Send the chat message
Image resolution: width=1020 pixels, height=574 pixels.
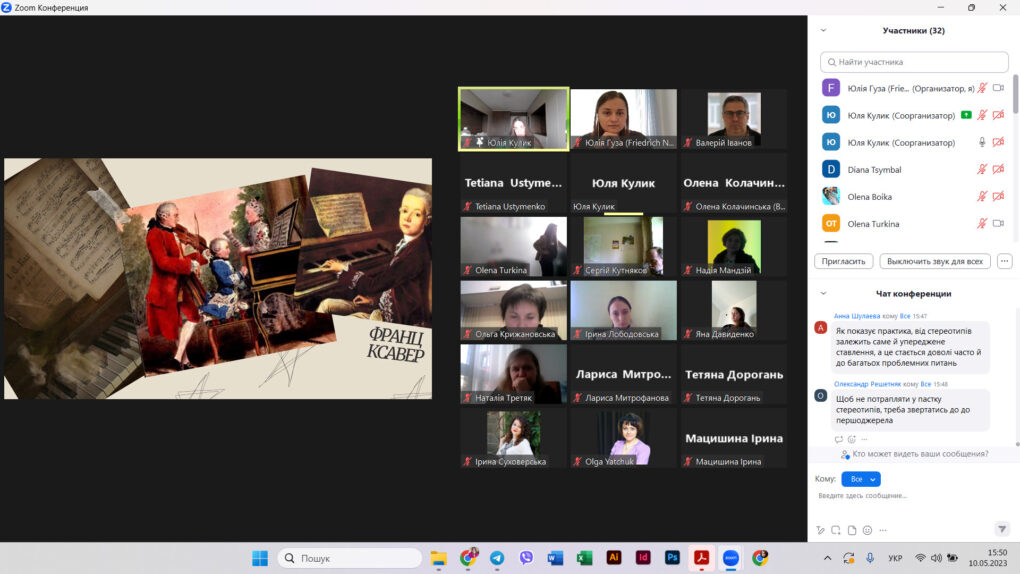tap(1002, 528)
